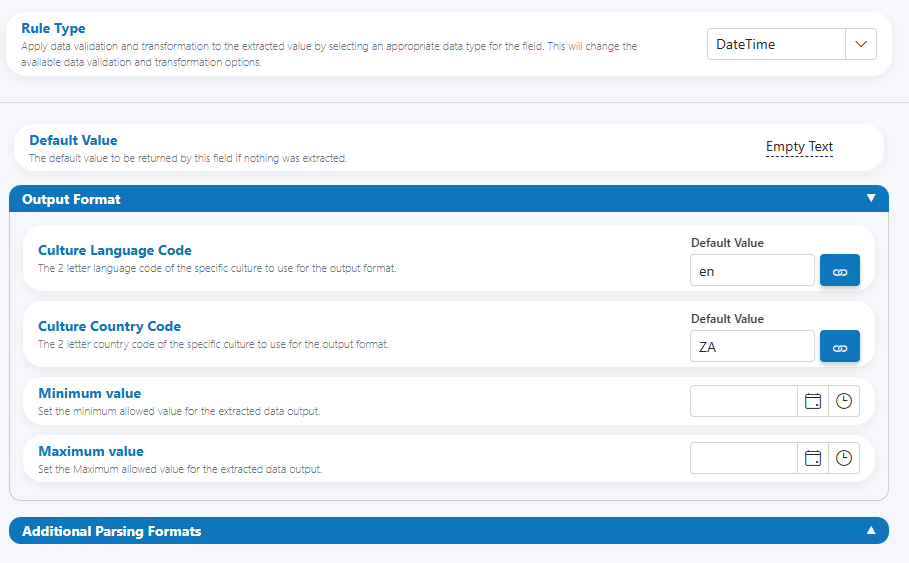Click the Default Value heading text

click(x=73, y=140)
